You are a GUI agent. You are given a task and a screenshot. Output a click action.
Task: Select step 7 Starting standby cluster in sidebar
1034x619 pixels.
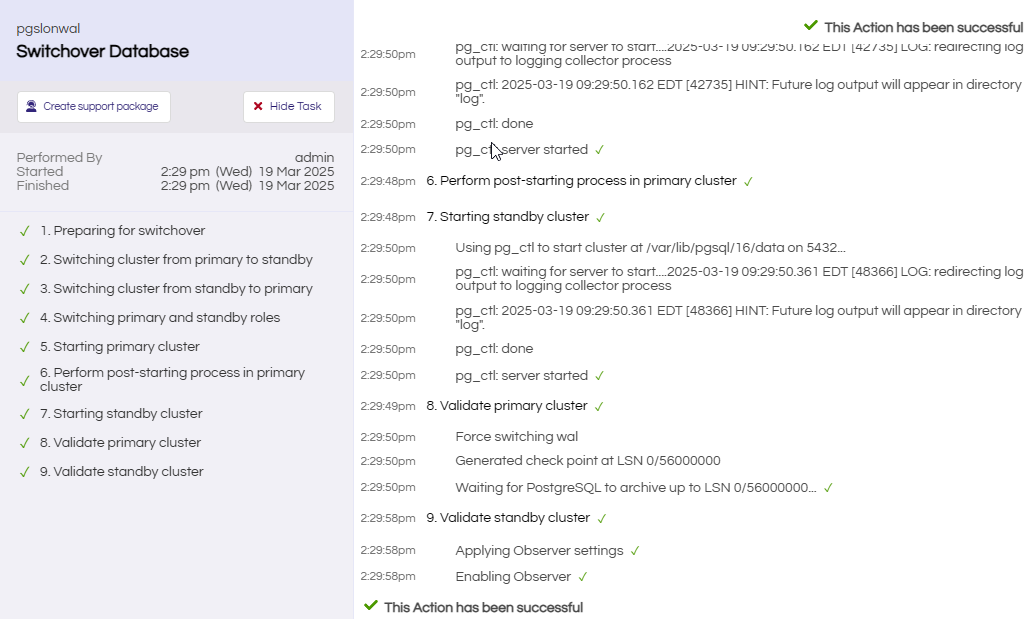[121, 414]
